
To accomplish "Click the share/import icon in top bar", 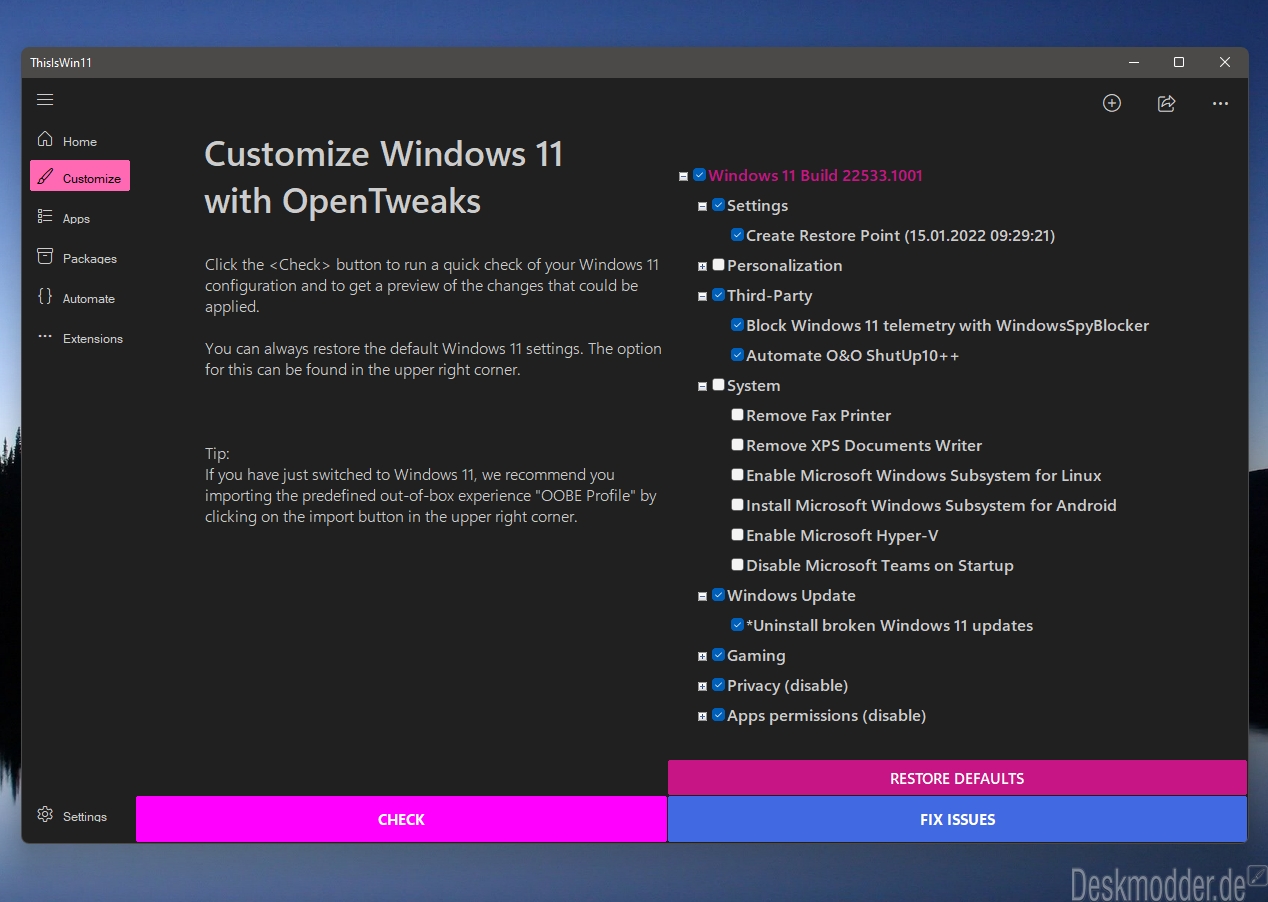I will (1166, 103).
